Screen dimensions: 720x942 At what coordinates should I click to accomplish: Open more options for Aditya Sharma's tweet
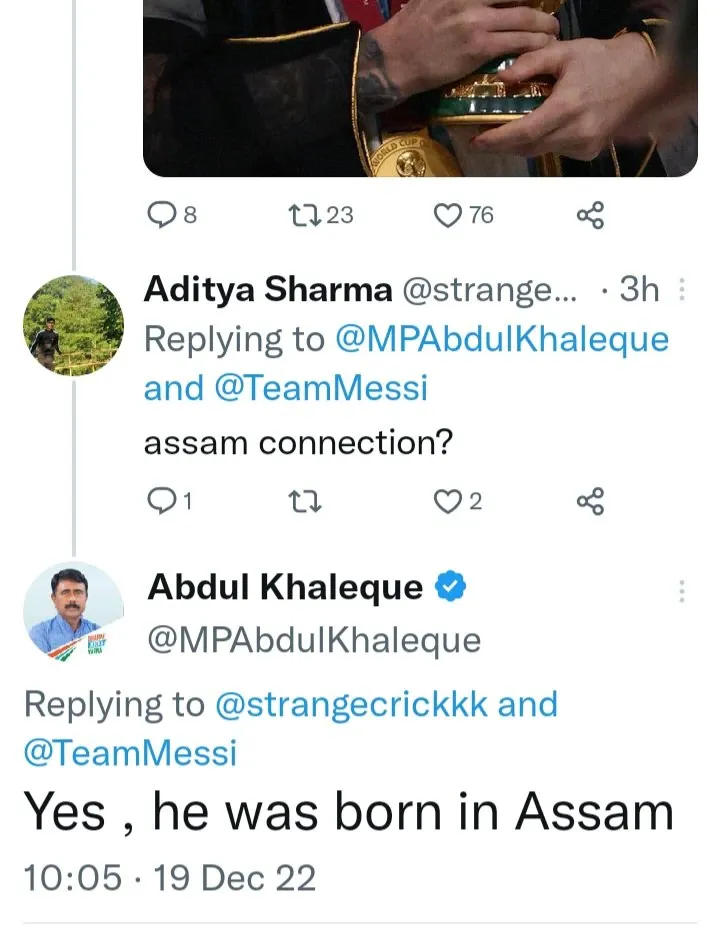tap(682, 290)
